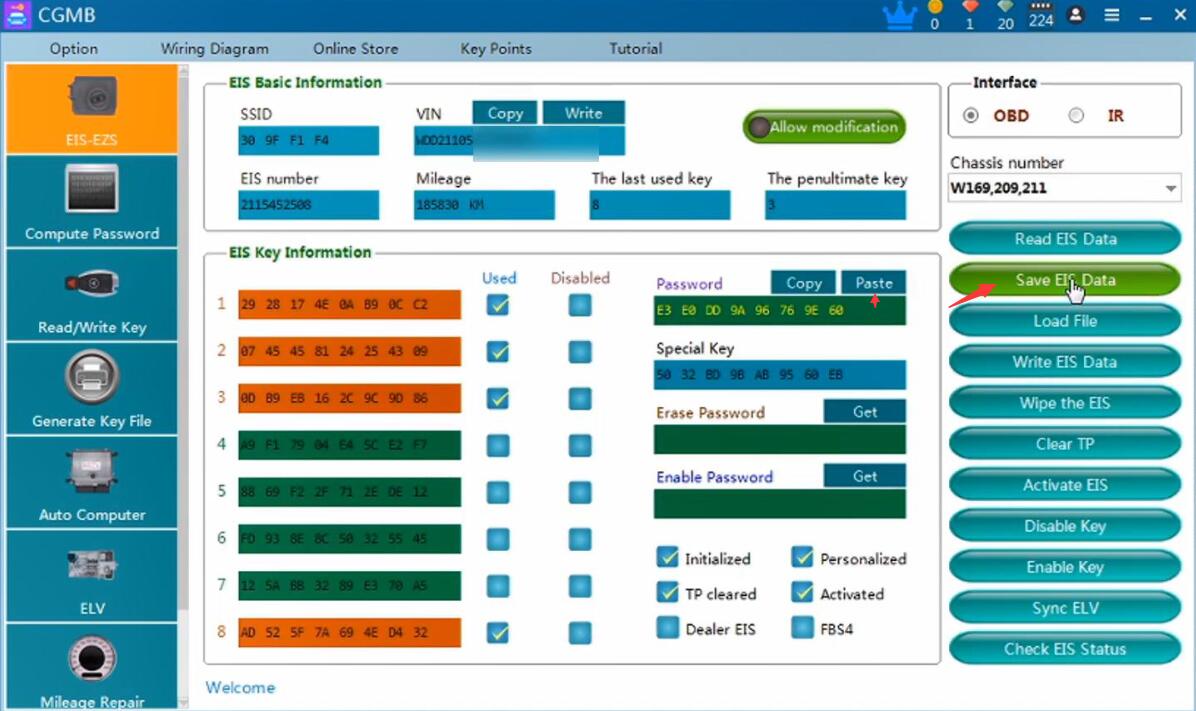The height and width of the screenshot is (711, 1196).
Task: Open the EIS-EZS module in sidebar
Action: [x=91, y=110]
